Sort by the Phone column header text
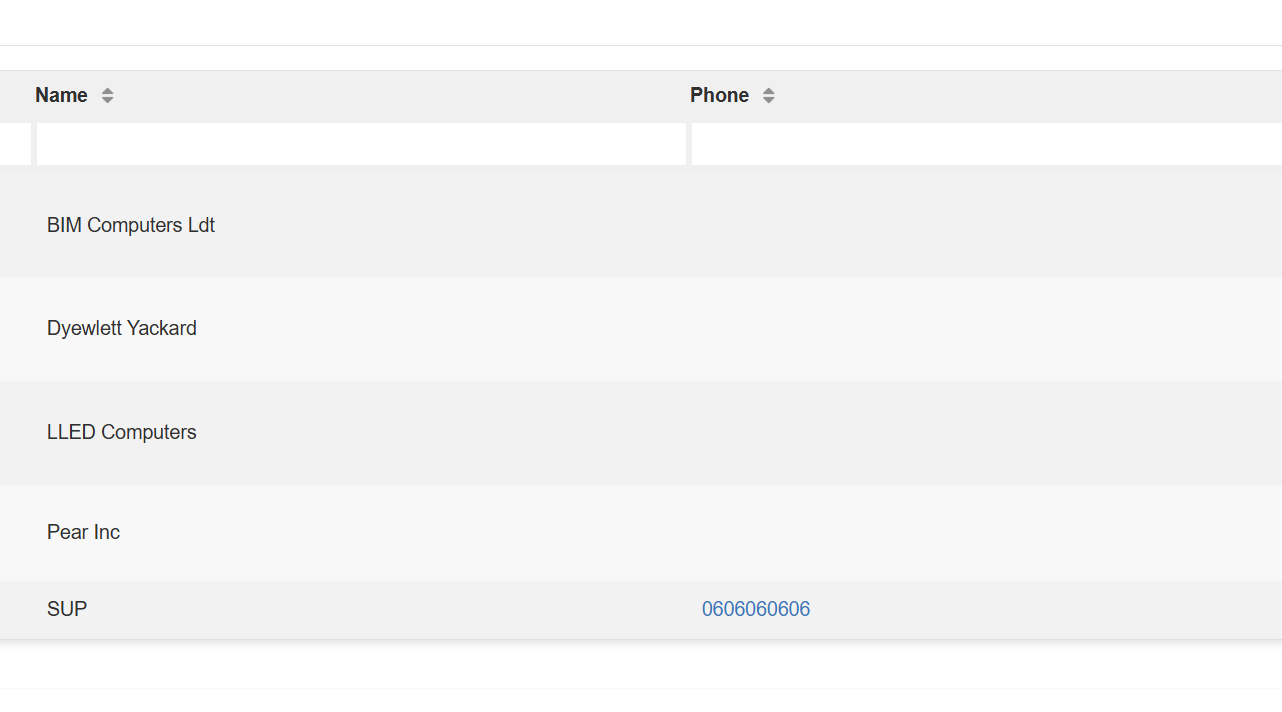The image size is (1282, 712). pos(719,95)
